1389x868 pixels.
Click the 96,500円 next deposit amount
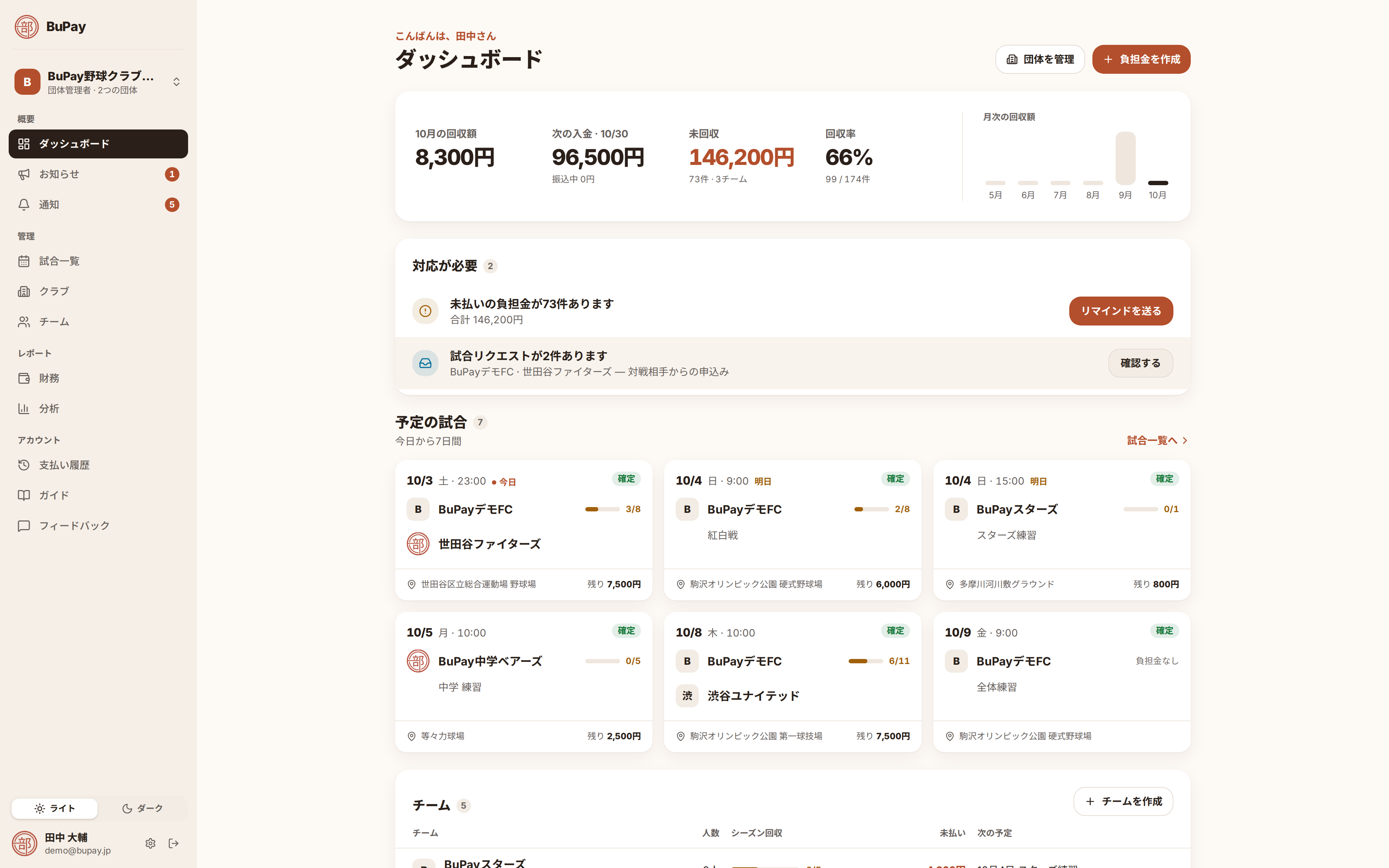coord(598,157)
